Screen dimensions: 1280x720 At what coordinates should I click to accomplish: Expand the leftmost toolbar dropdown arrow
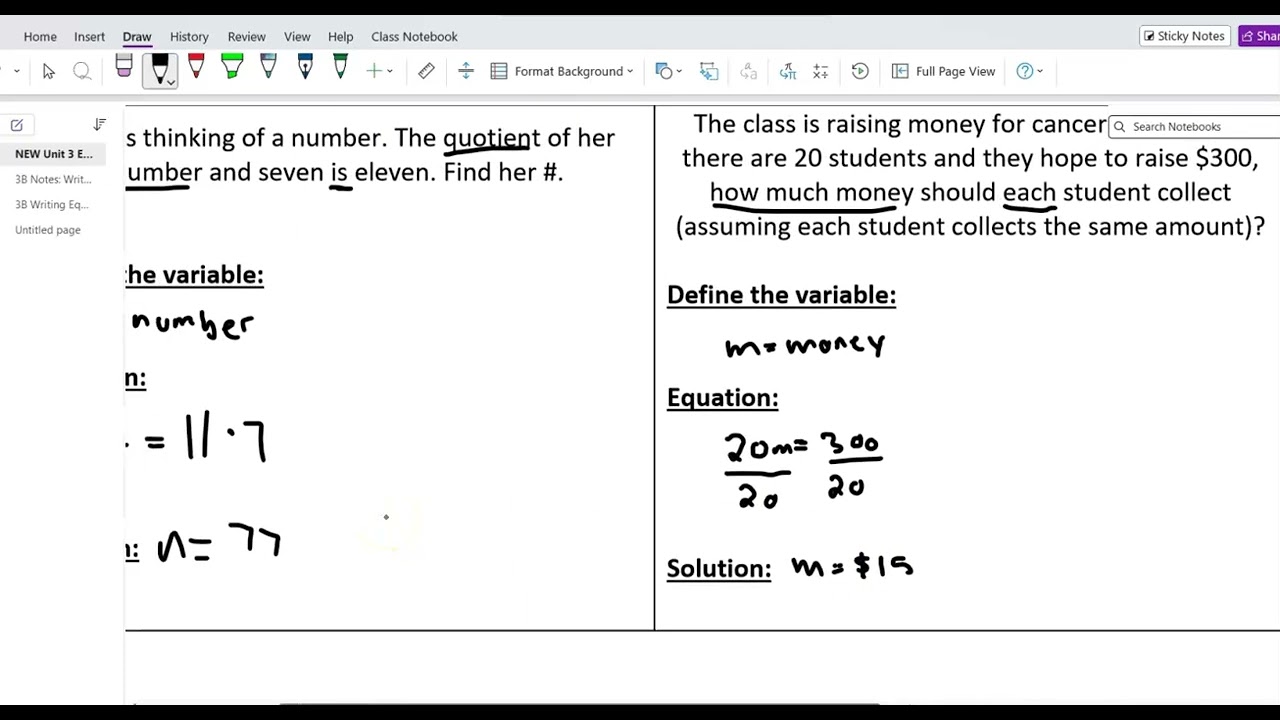[16, 71]
